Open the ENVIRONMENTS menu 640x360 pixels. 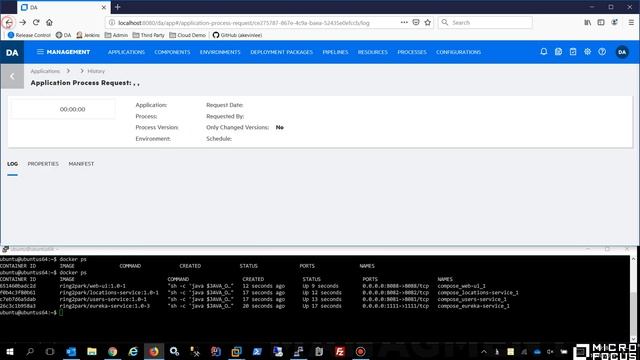click(220, 52)
